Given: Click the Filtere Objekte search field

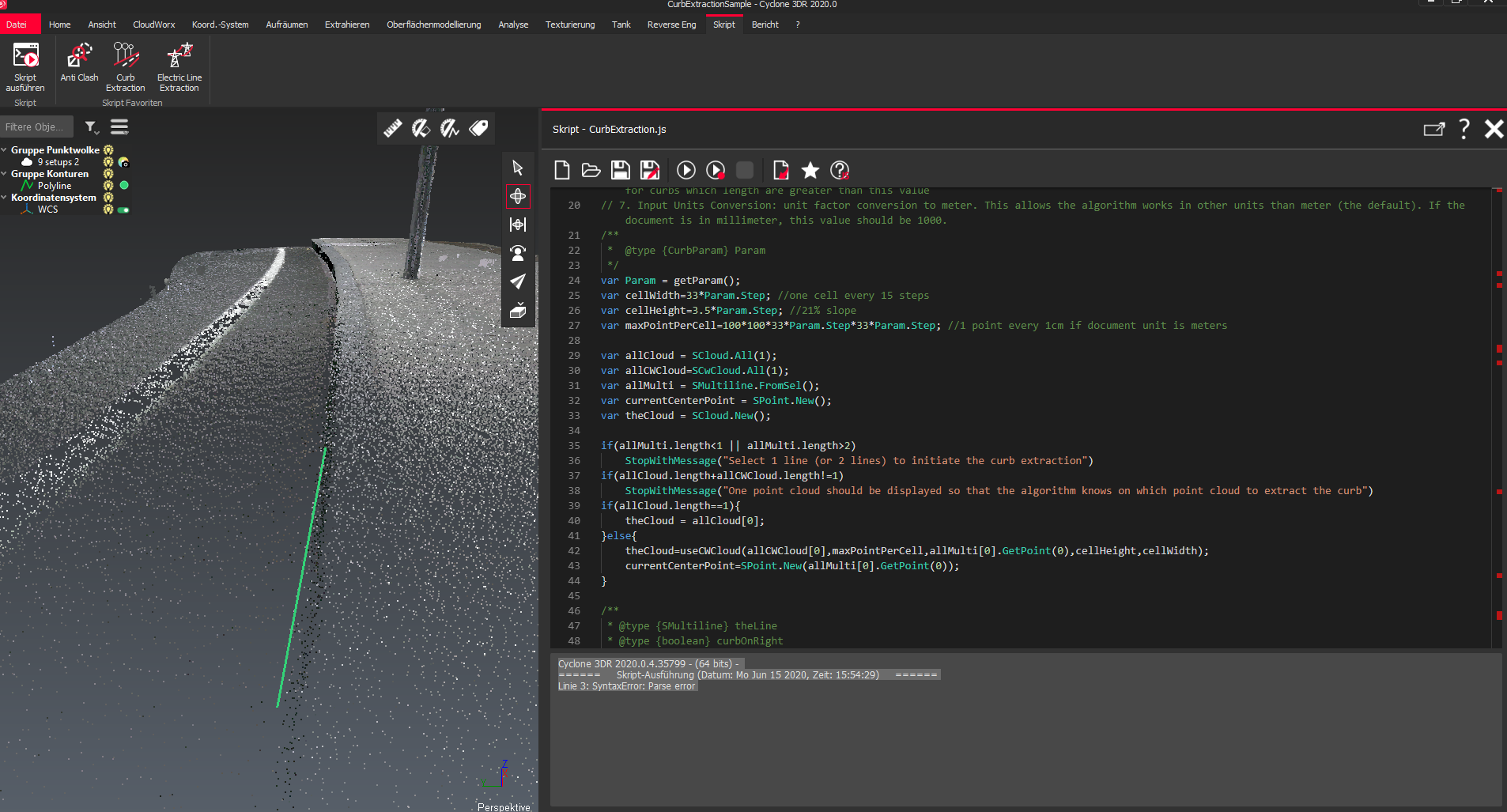Looking at the screenshot, I should tap(36, 127).
